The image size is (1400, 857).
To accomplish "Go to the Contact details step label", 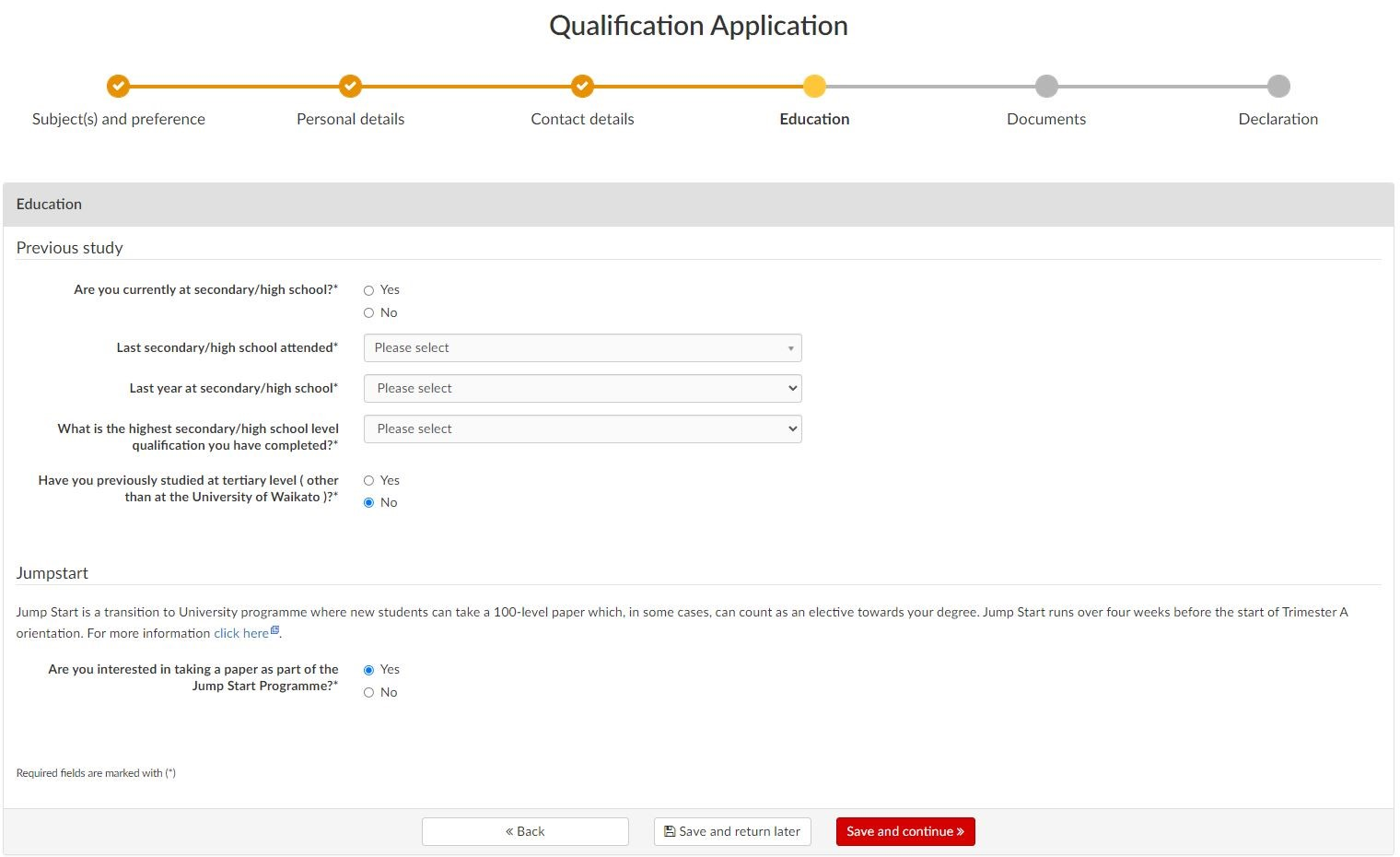I will click(582, 119).
